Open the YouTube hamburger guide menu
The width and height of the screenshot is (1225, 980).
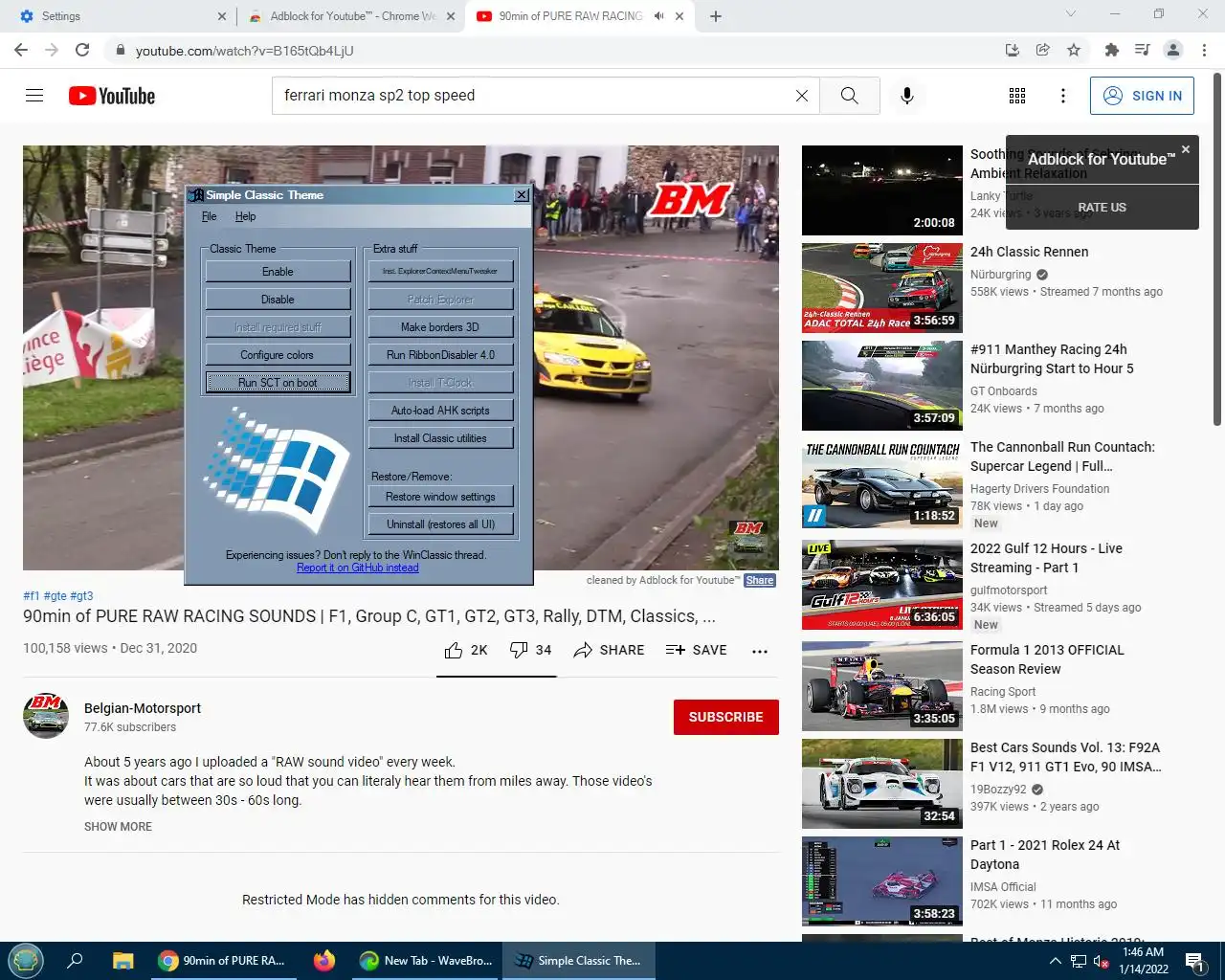[34, 96]
